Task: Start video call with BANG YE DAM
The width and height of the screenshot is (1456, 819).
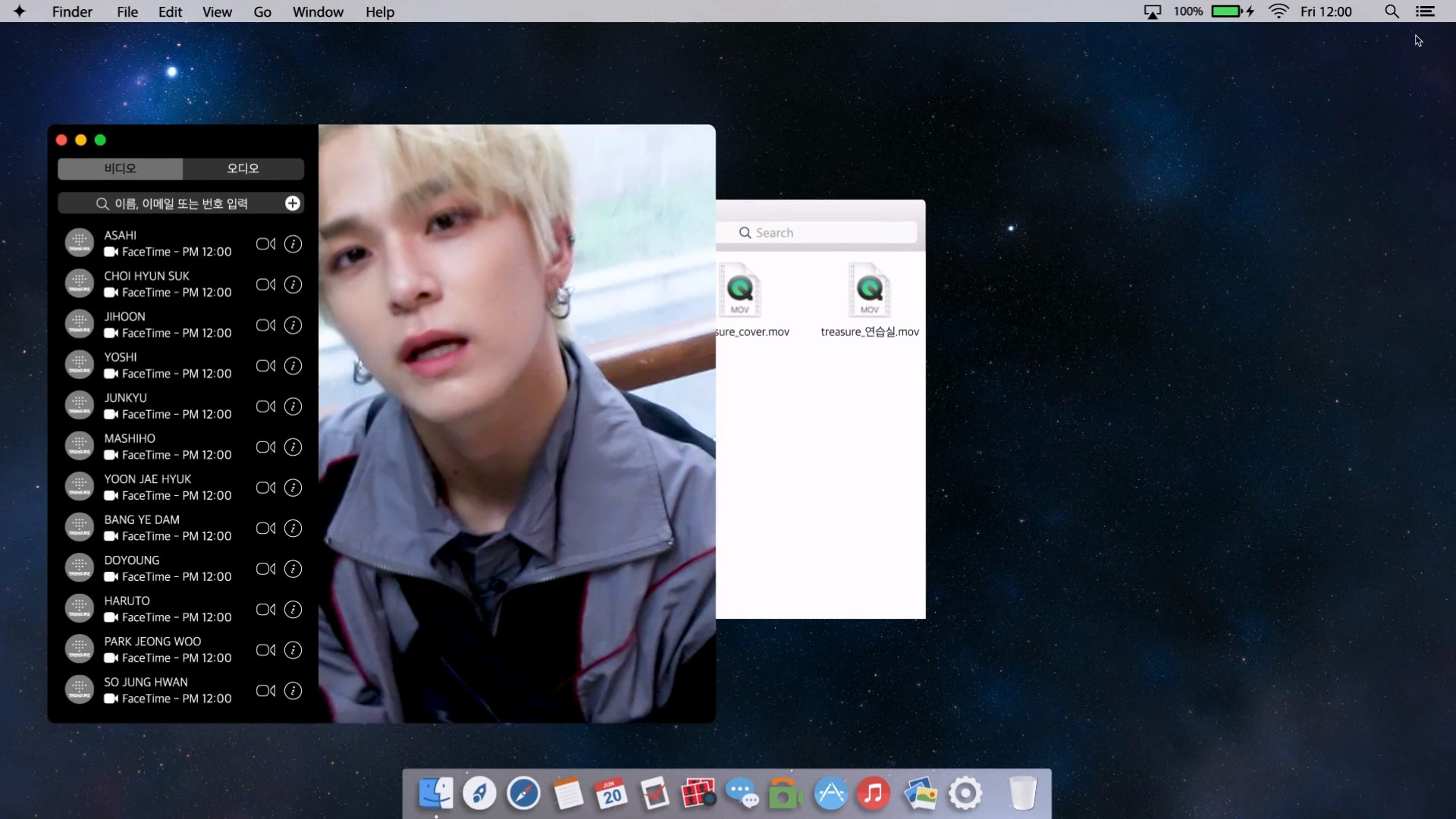Action: 265,529
